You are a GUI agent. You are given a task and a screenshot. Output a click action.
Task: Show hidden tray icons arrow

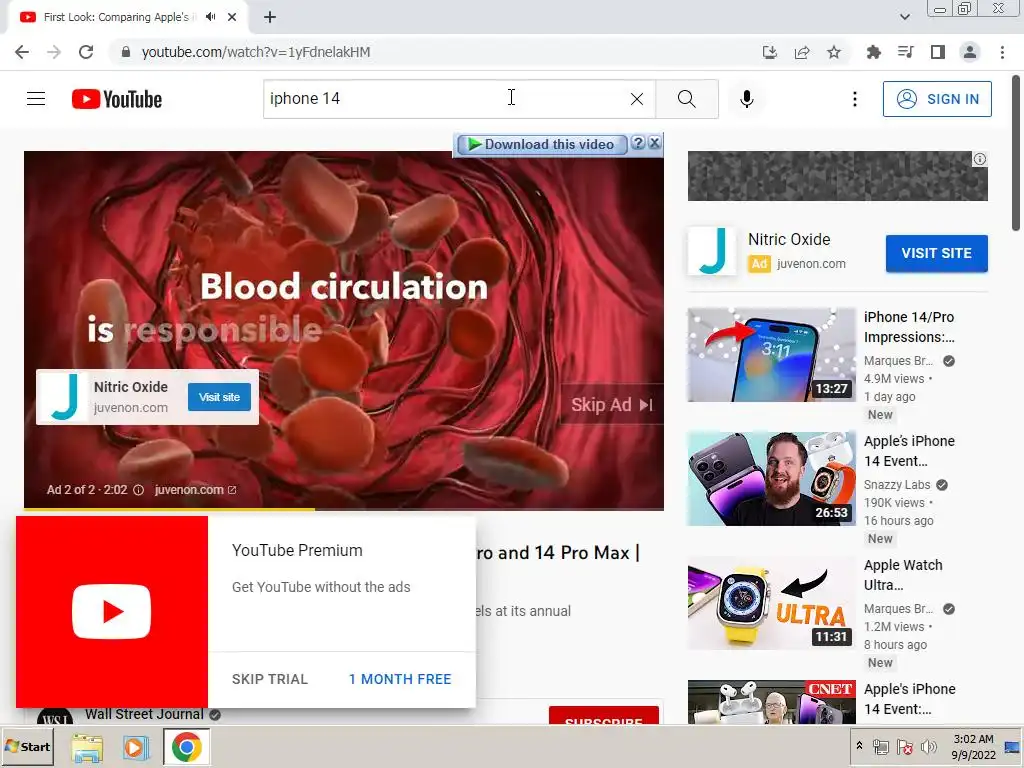(x=859, y=746)
